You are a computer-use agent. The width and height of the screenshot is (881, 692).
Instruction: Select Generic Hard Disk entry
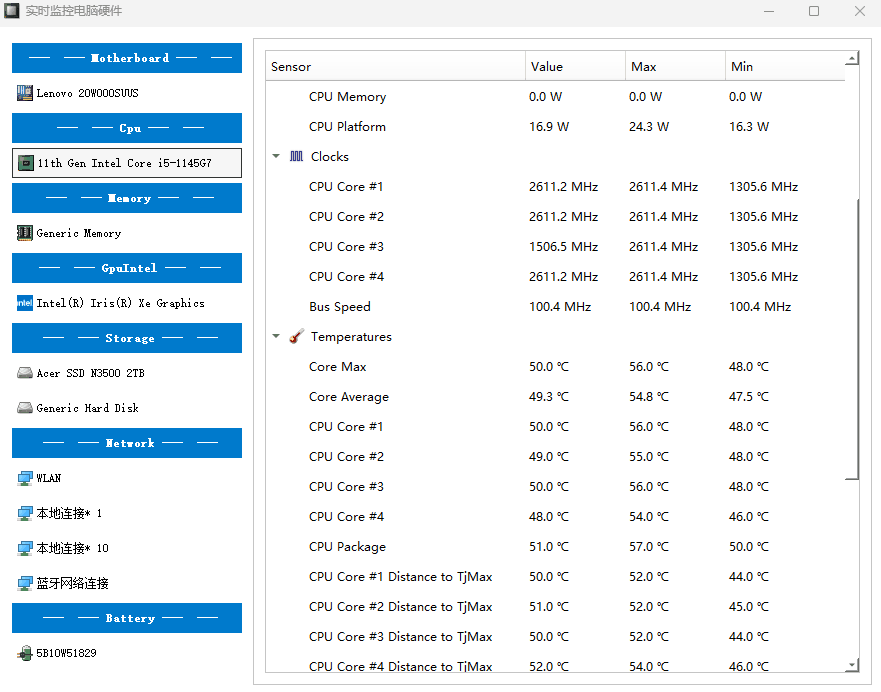pos(127,408)
